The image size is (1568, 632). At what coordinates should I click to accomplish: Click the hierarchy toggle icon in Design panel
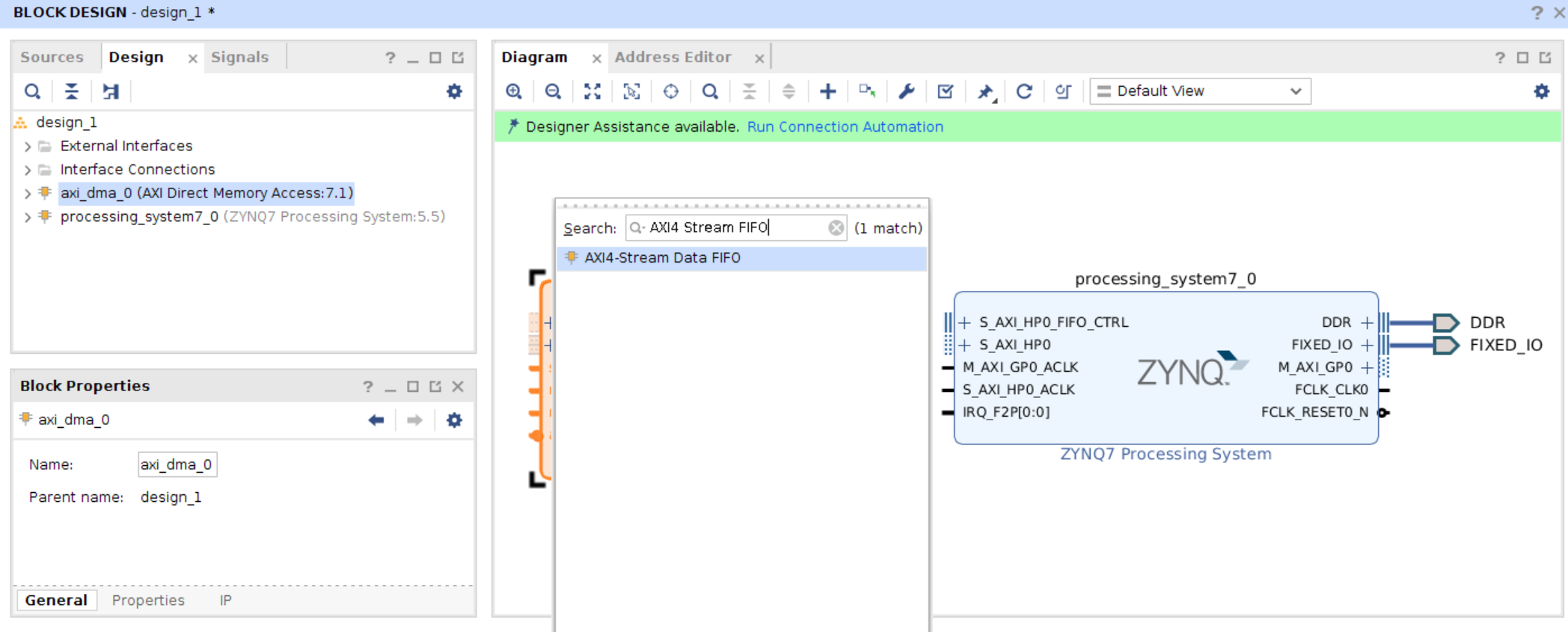click(111, 91)
